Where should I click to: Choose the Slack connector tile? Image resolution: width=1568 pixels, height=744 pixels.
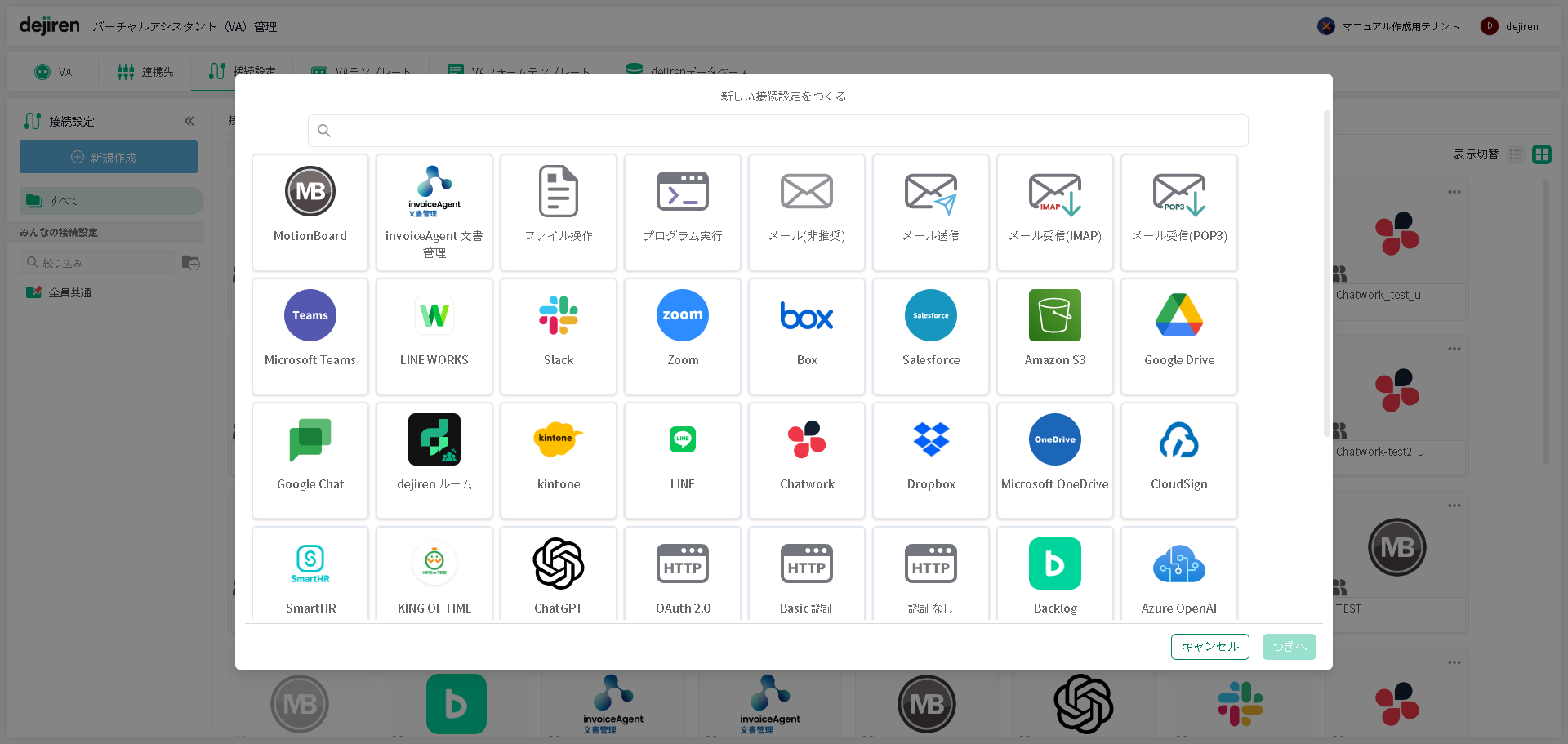pos(559,316)
